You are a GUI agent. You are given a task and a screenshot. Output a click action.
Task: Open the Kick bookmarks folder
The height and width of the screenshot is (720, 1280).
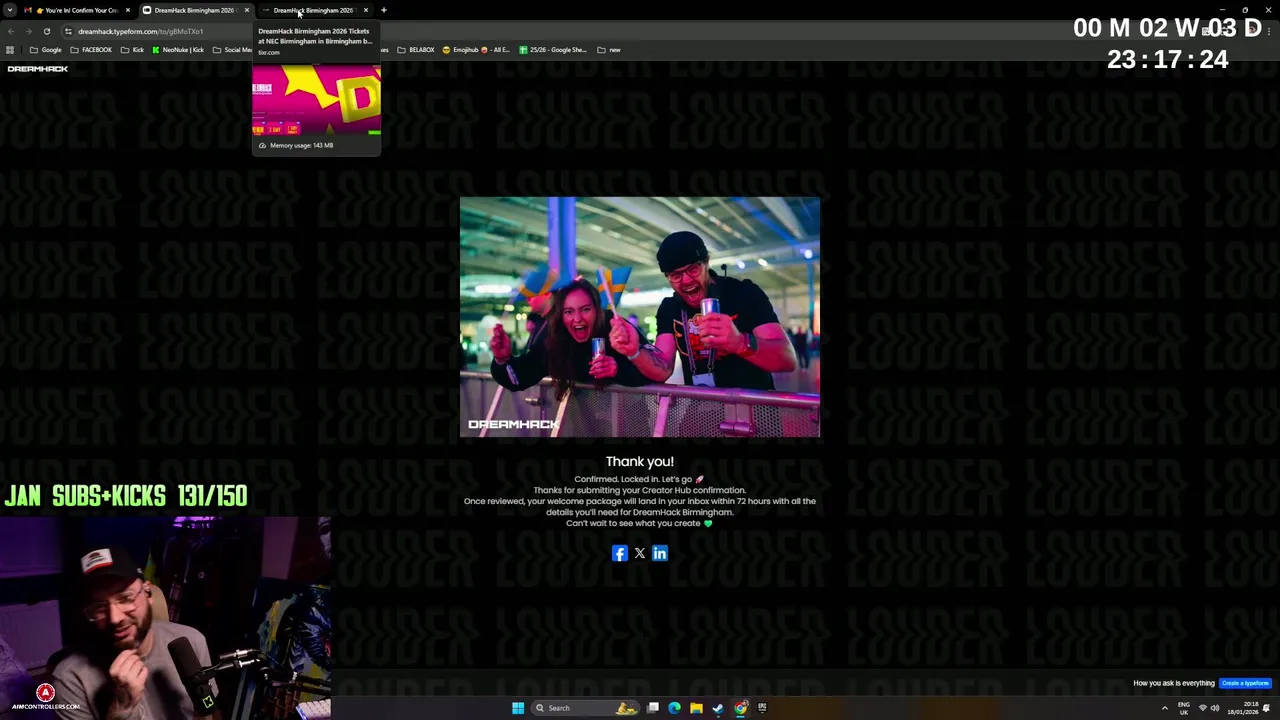[132, 50]
